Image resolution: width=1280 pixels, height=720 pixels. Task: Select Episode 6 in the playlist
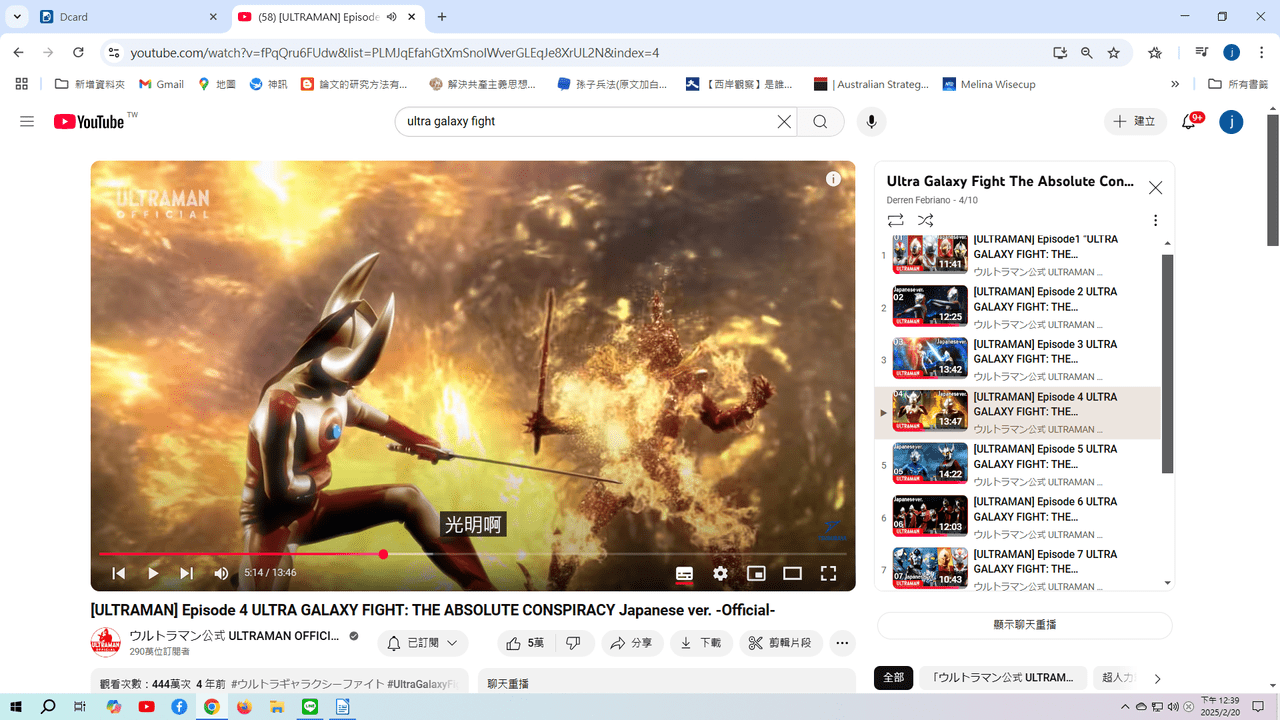(x=1018, y=517)
